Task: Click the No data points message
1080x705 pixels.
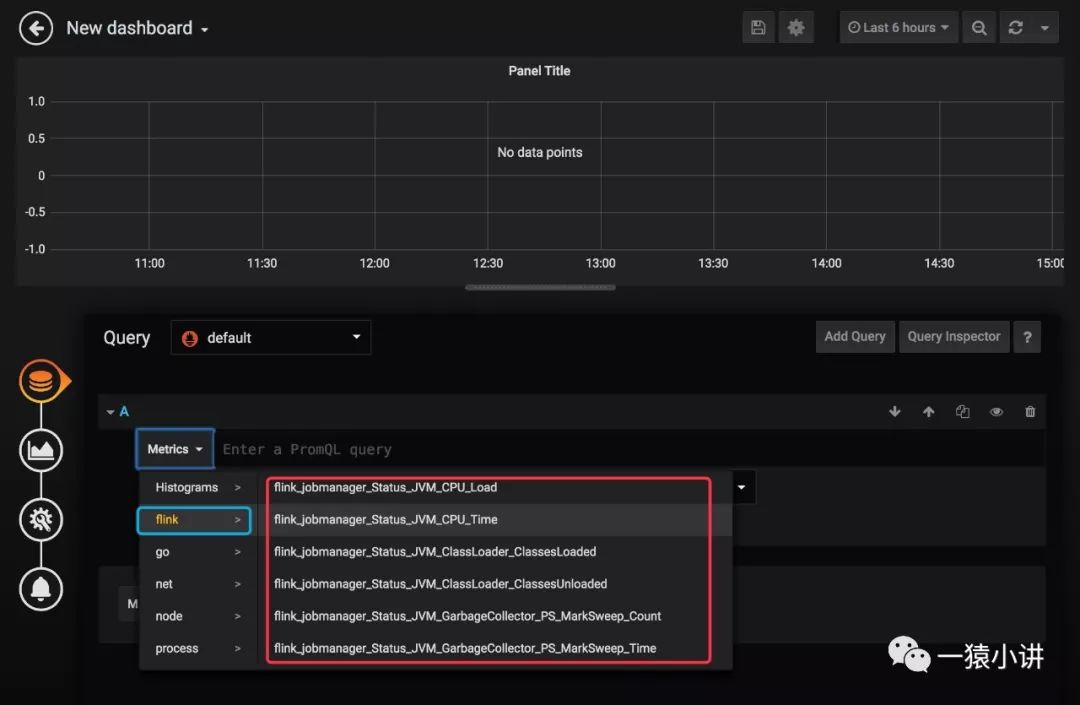Action: click(x=540, y=152)
